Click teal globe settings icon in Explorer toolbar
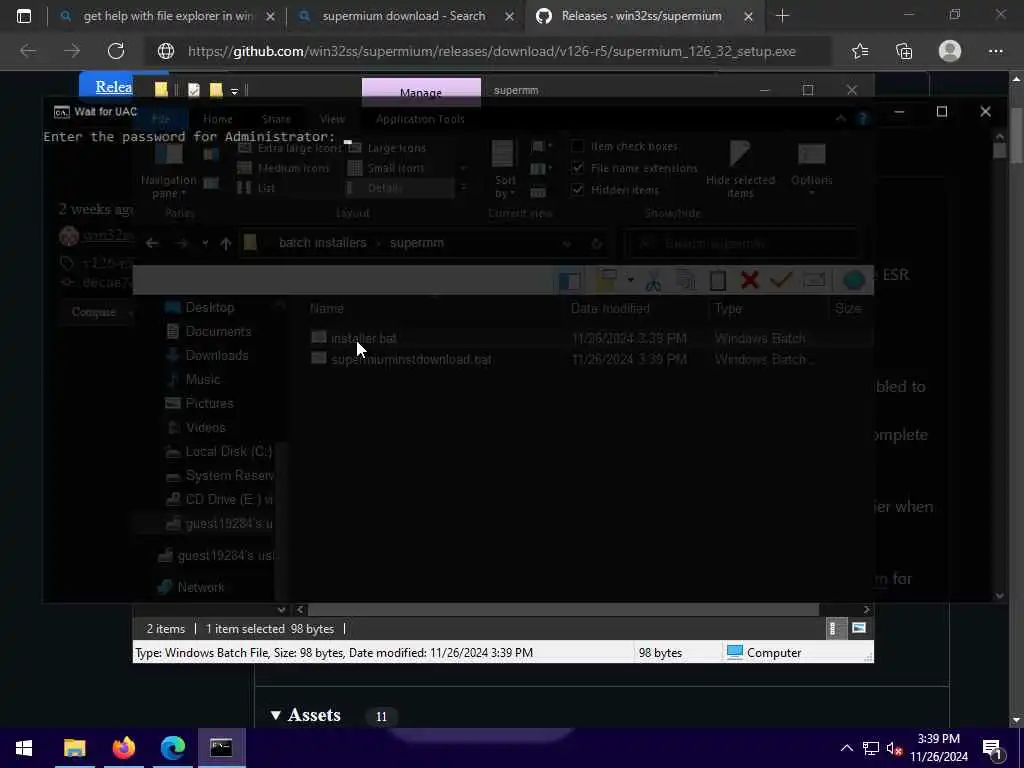Image resolution: width=1024 pixels, height=768 pixels. tap(854, 281)
